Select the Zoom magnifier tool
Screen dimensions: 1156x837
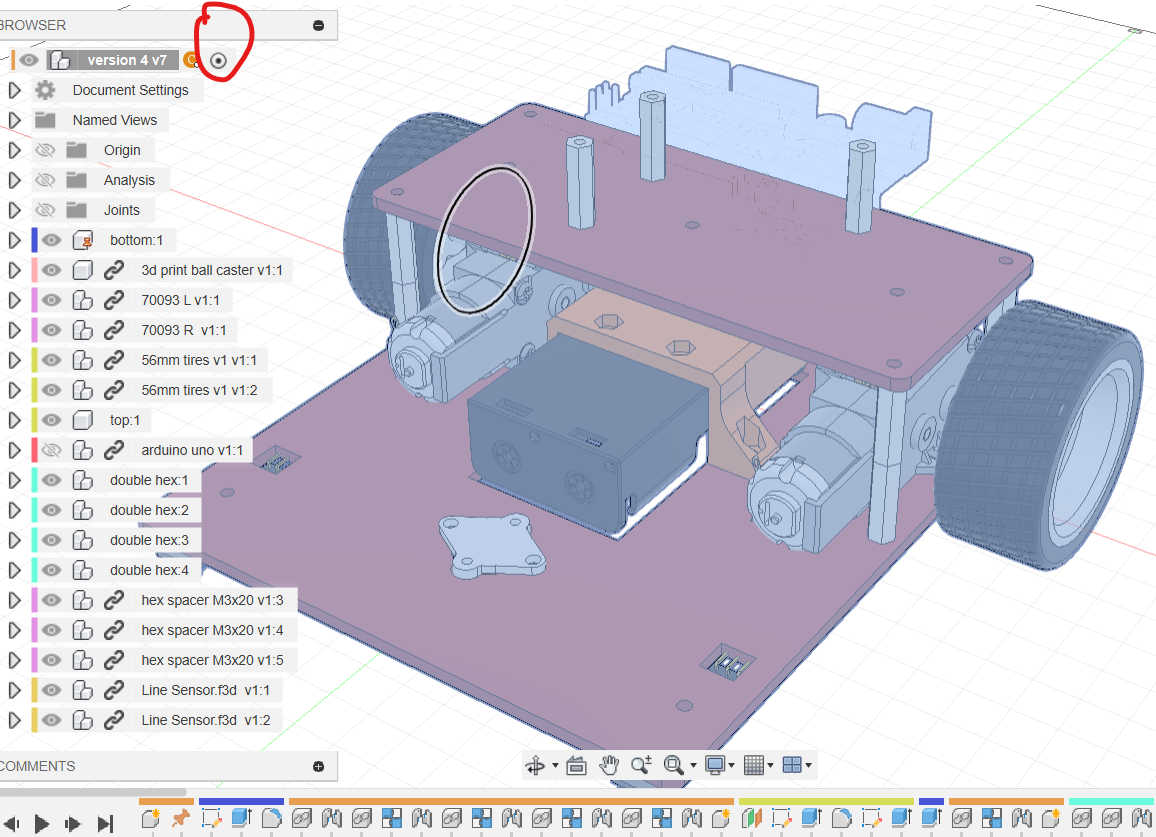(641, 766)
